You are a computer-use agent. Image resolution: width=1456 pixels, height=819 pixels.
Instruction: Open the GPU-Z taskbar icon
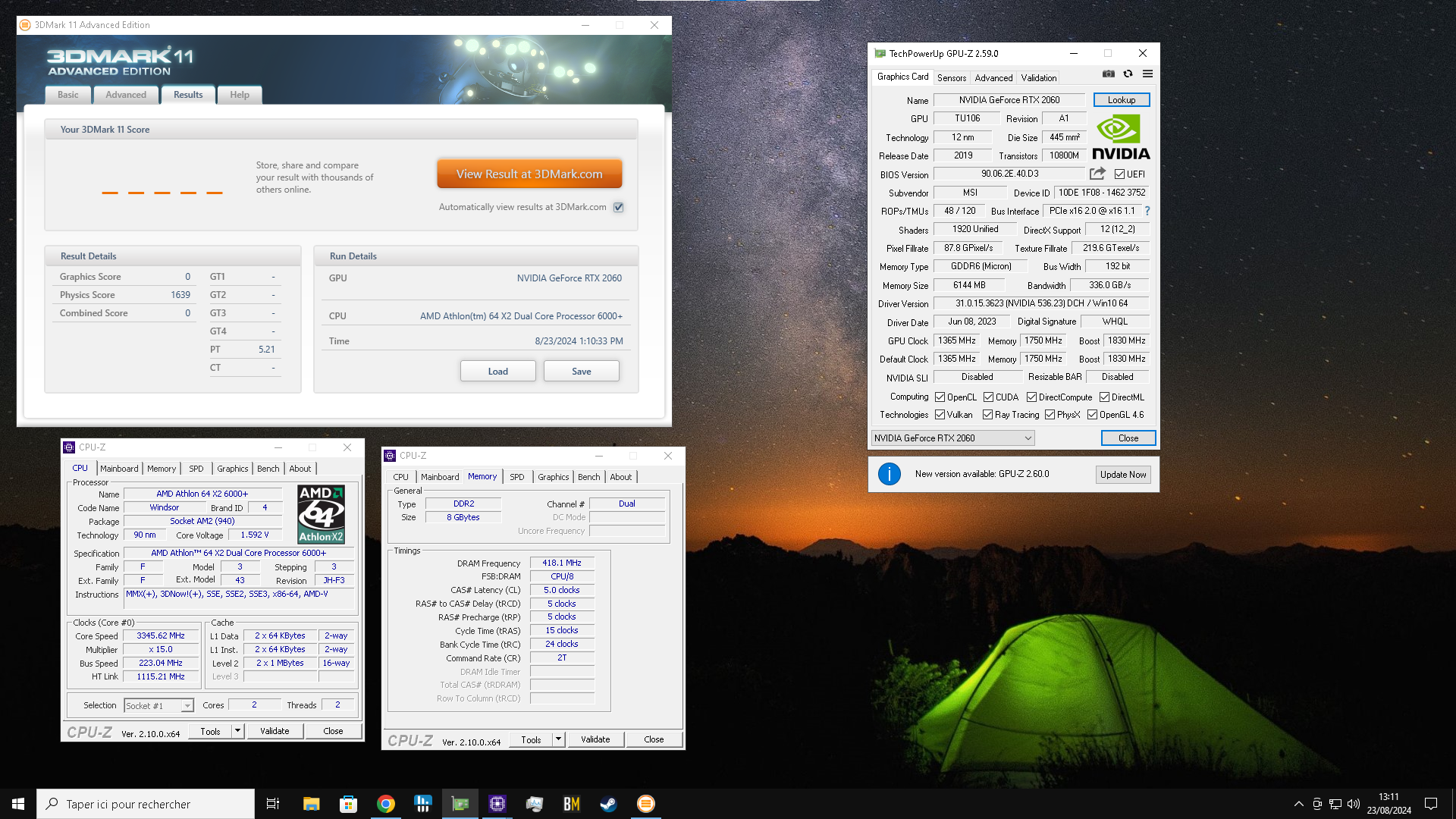coord(460,804)
